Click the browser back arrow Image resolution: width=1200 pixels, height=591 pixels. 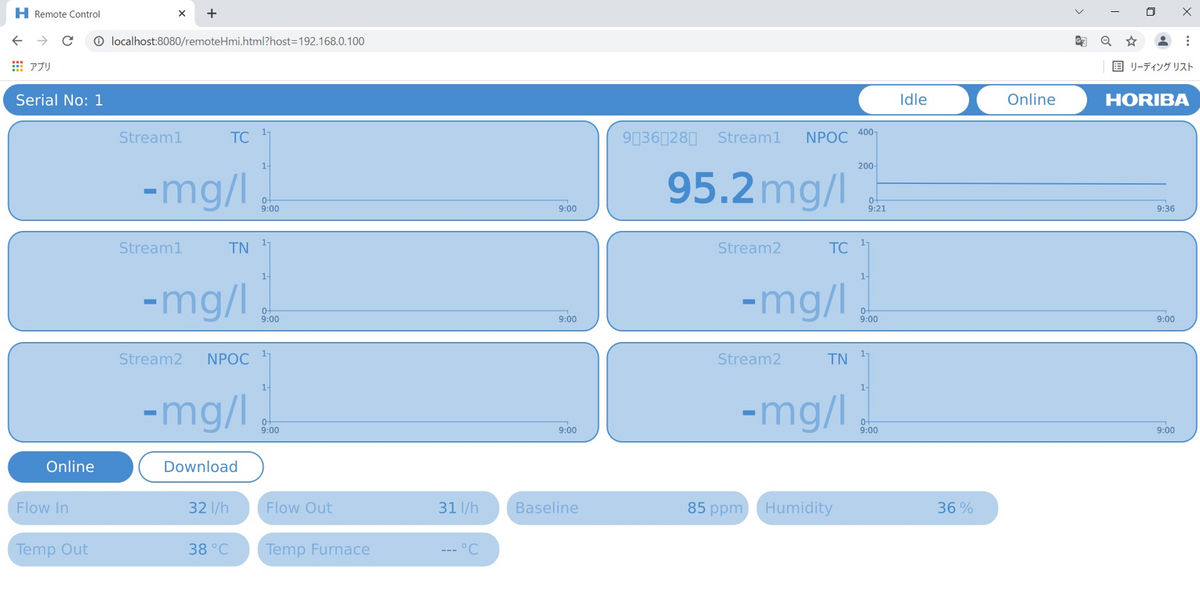[x=17, y=41]
